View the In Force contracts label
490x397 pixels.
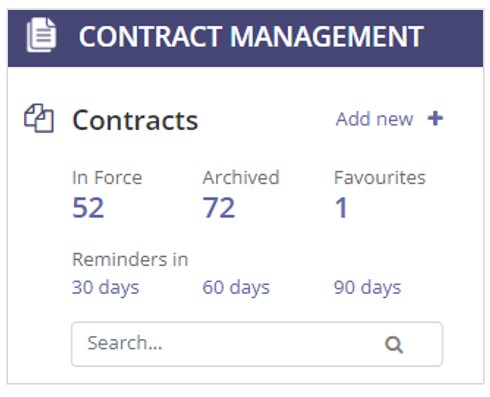(x=107, y=177)
